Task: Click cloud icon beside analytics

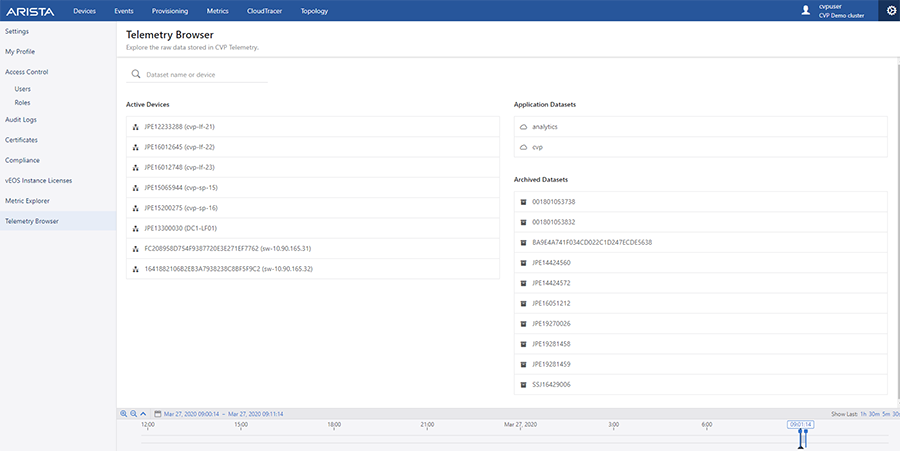Action: (523, 127)
